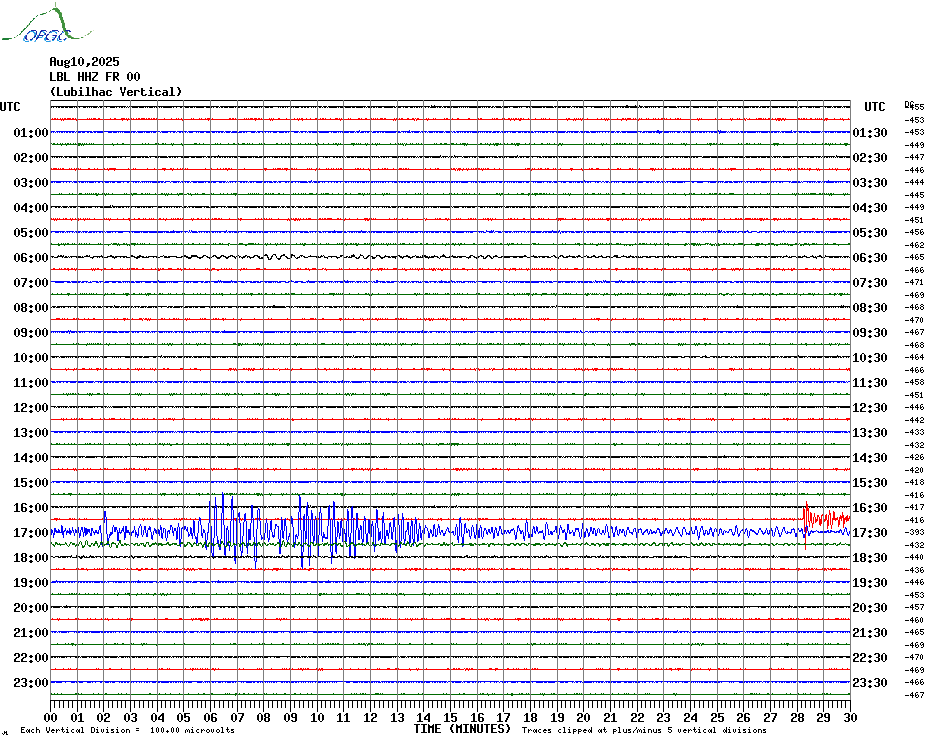
Task: Click the 18:00 hour label
Action: tap(31, 558)
